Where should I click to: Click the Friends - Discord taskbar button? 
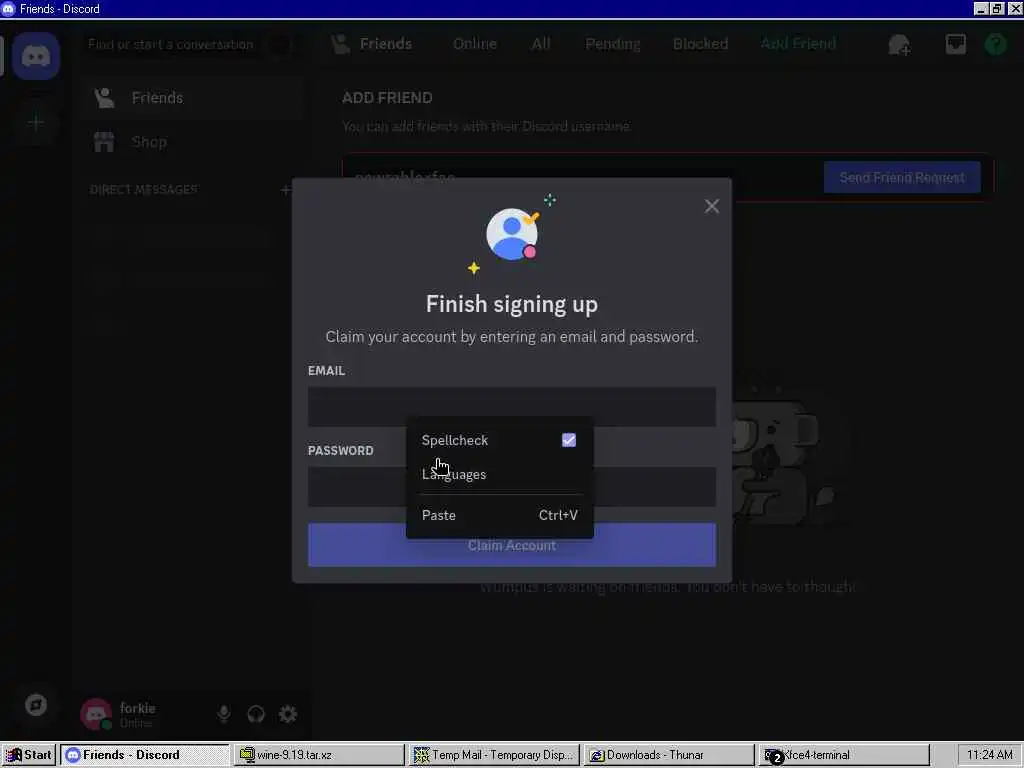coord(145,755)
